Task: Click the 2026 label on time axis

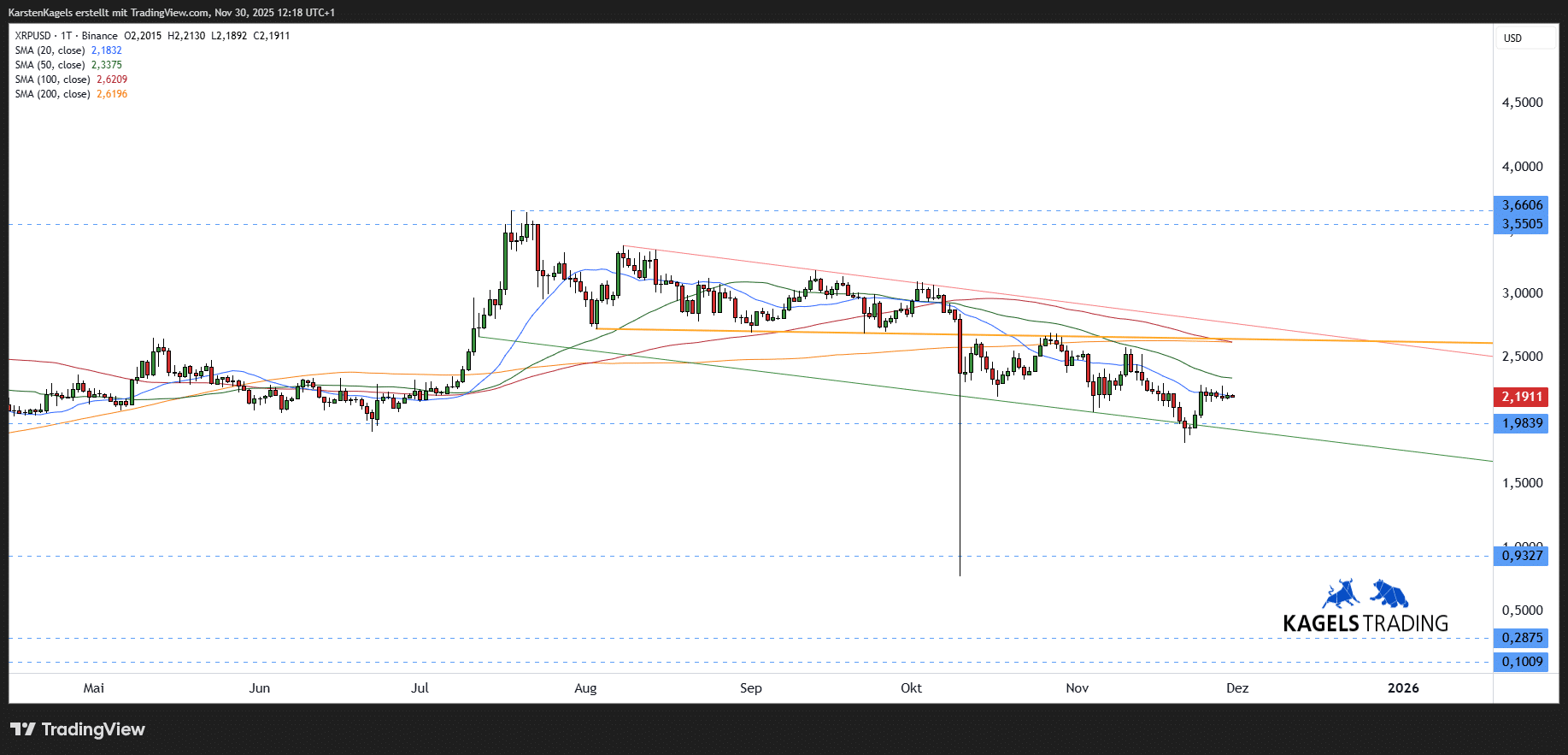Action: 1403,688
